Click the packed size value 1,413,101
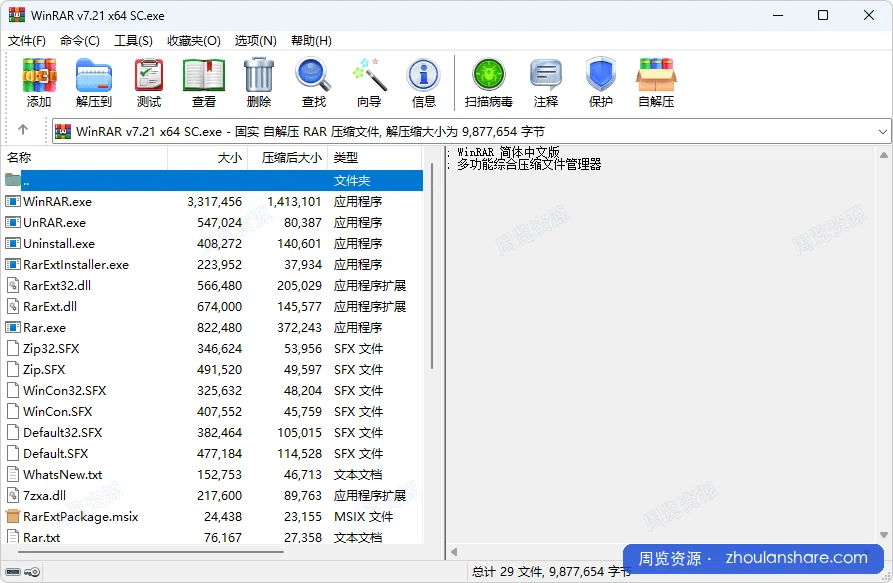 tap(294, 202)
